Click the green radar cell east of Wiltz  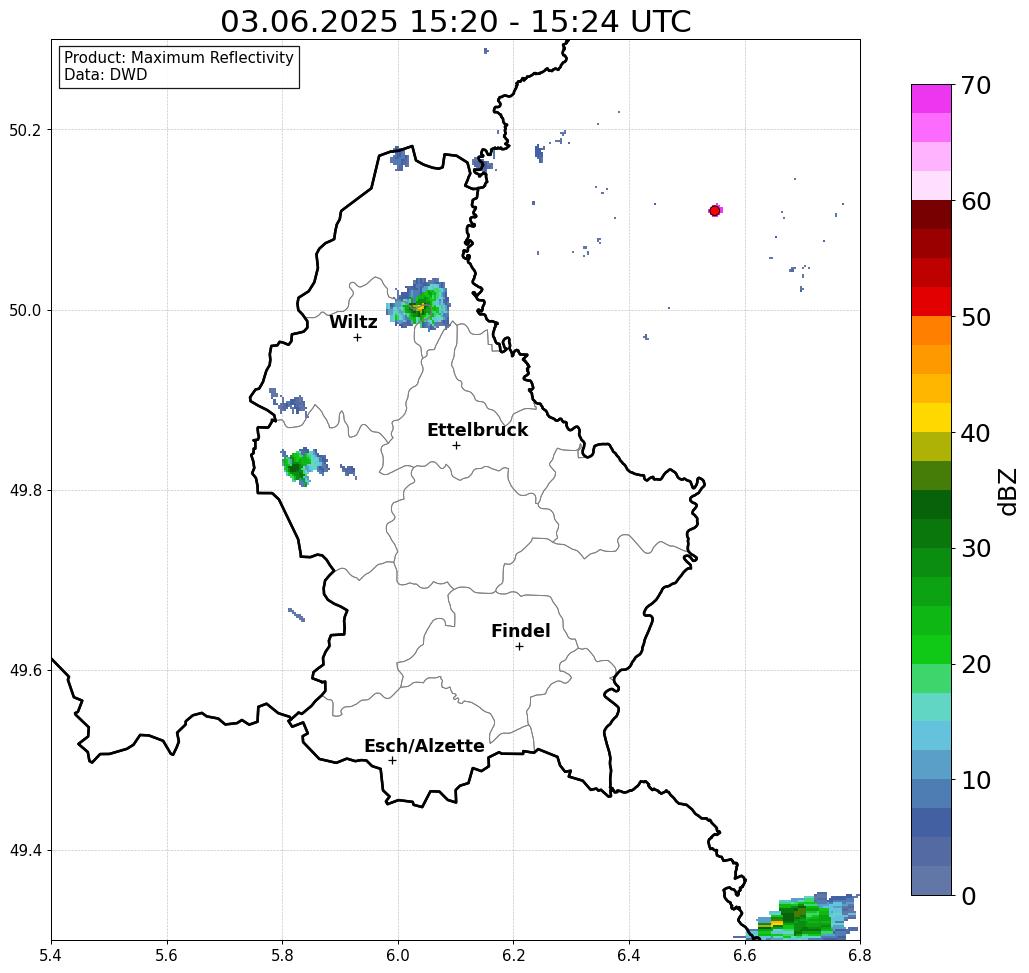pos(419,304)
